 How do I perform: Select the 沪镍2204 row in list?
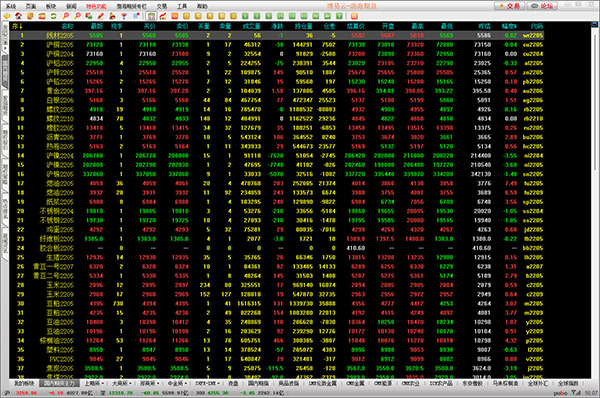276,156
